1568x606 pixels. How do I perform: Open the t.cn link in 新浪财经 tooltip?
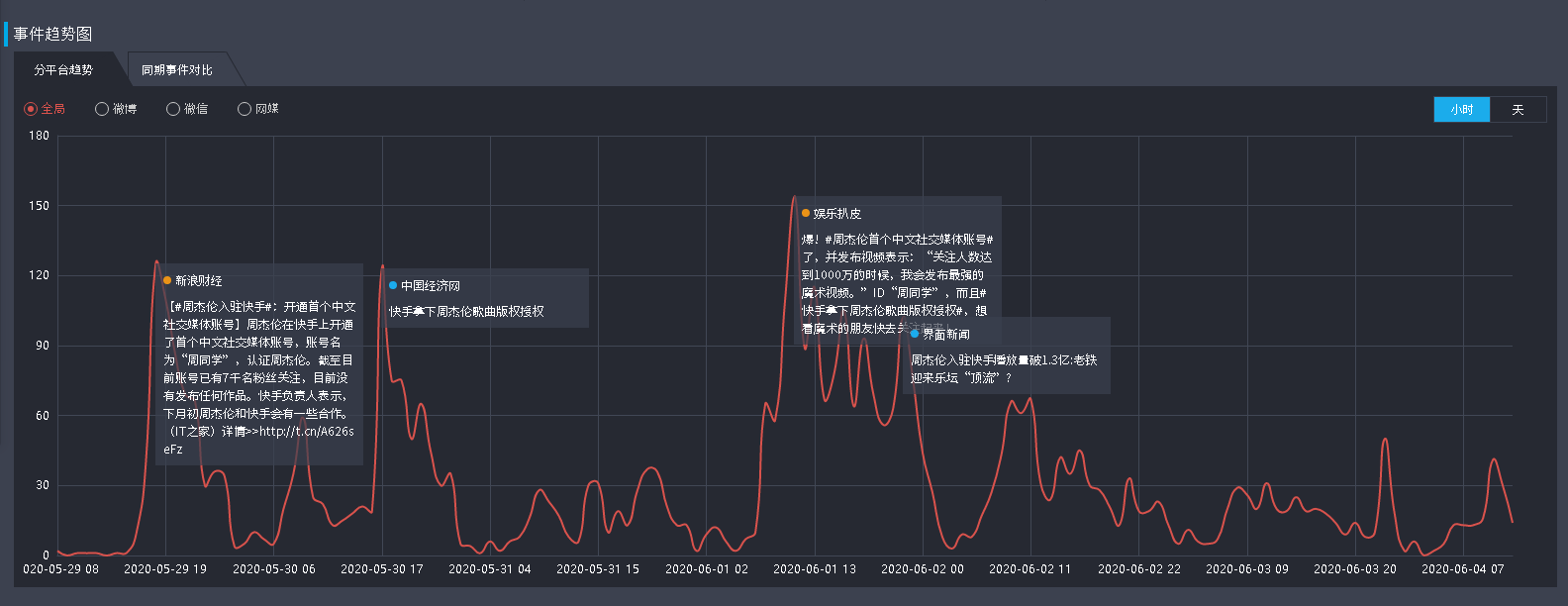pos(306,432)
